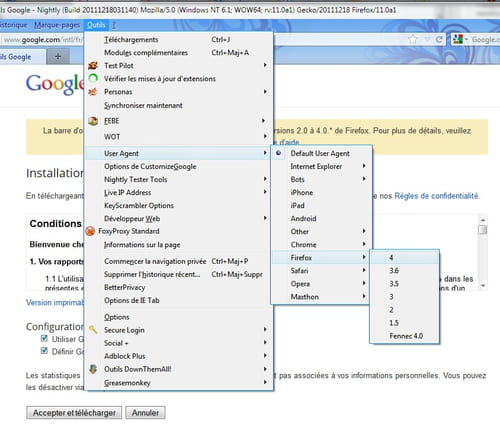
Task: Toggle the 'Utiliser G...' checkbox
Action: (x=44, y=338)
